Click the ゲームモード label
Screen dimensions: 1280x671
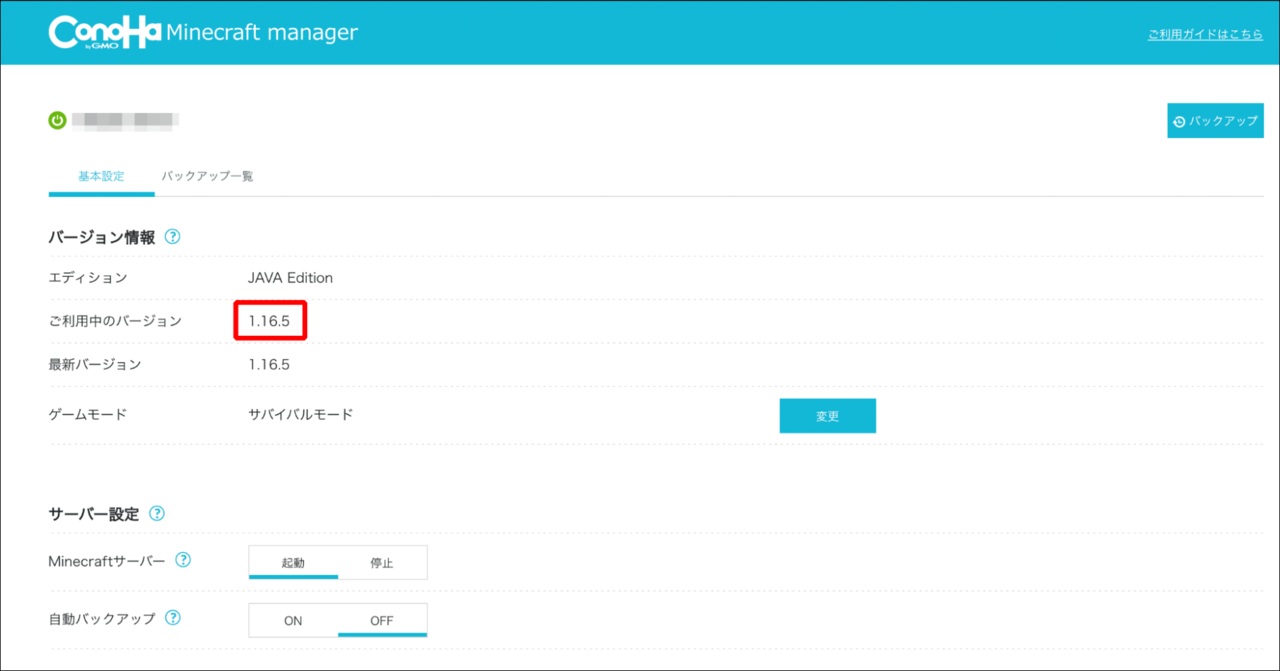point(88,414)
